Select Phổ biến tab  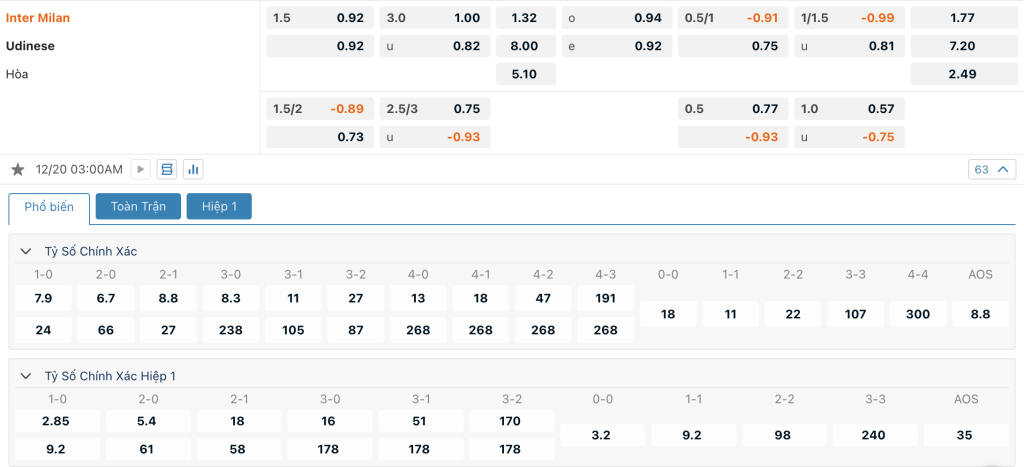[49, 207]
